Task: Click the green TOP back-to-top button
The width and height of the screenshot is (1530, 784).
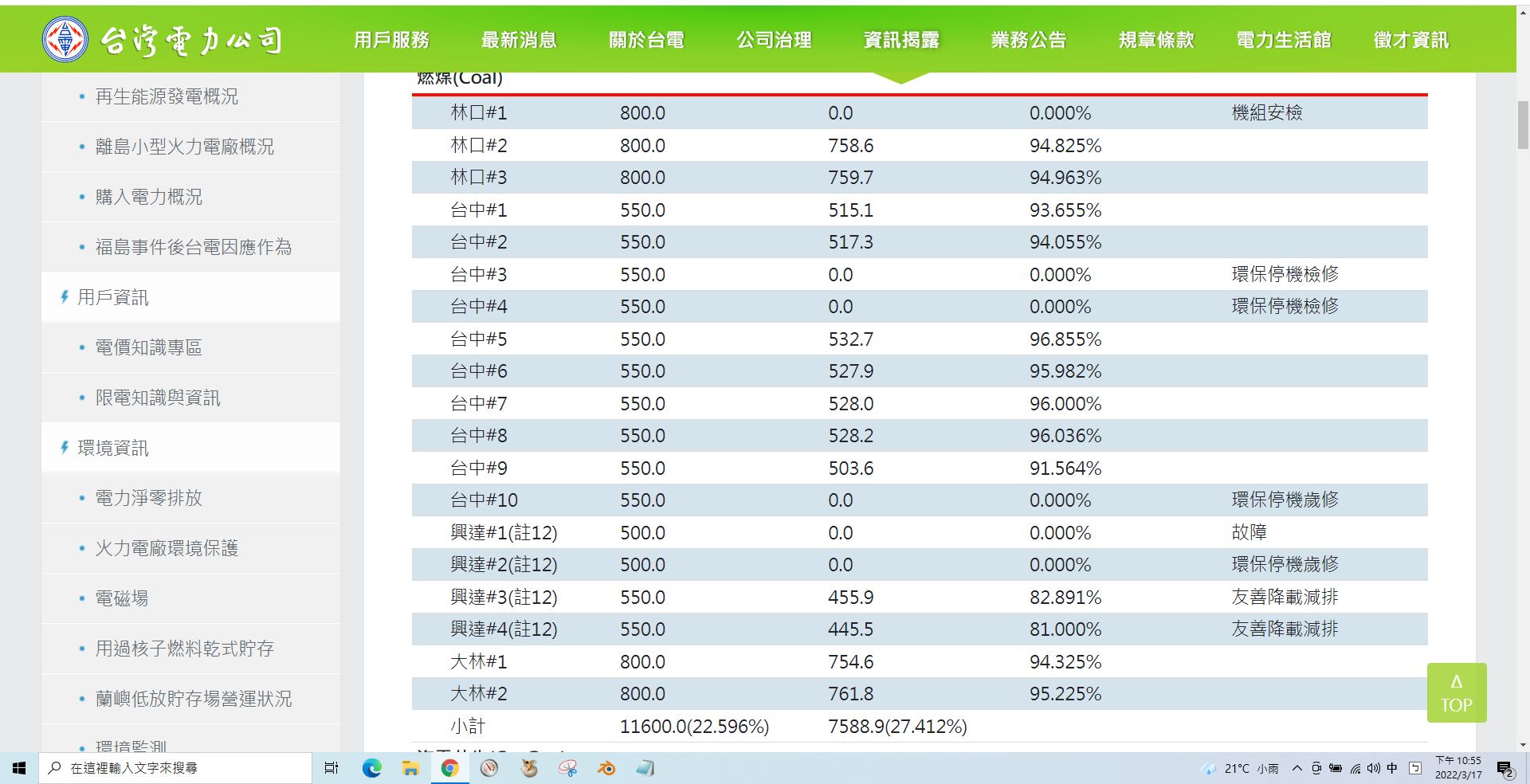Action: tap(1456, 692)
